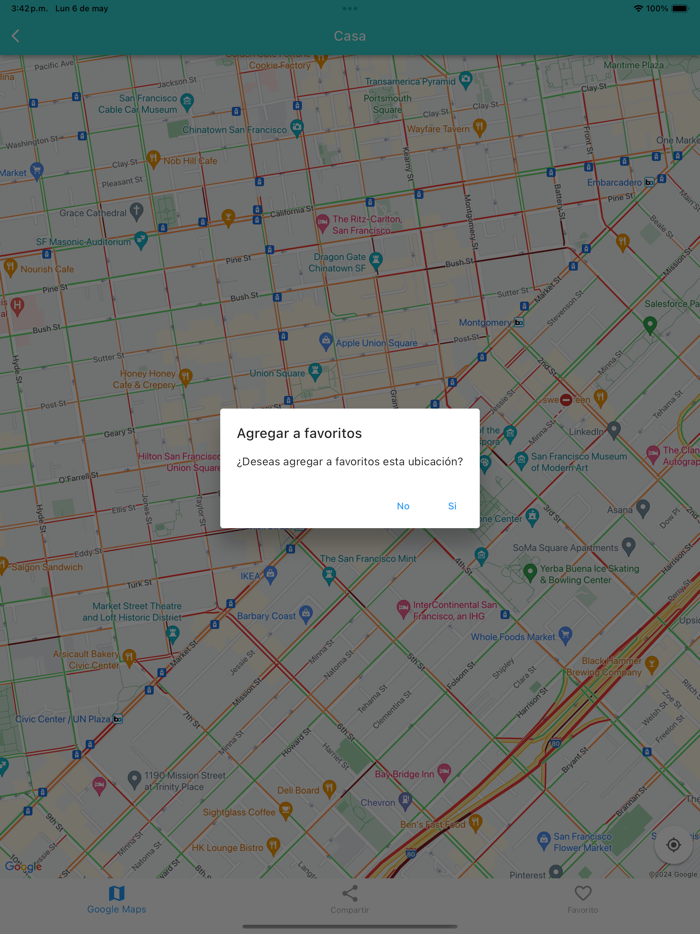Tap the No button in the dialog
700x934 pixels.
[403, 506]
